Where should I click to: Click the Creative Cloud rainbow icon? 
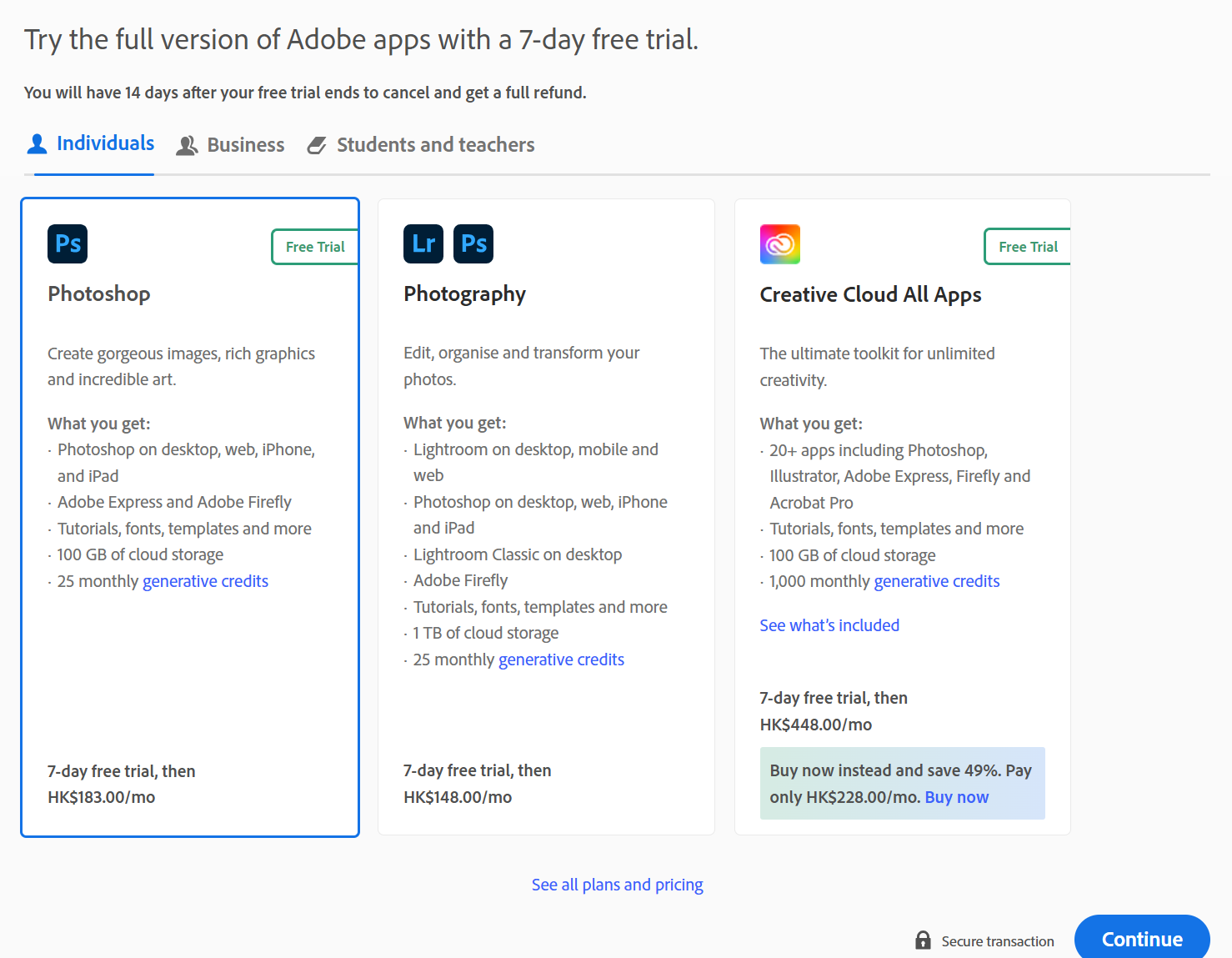tap(780, 244)
